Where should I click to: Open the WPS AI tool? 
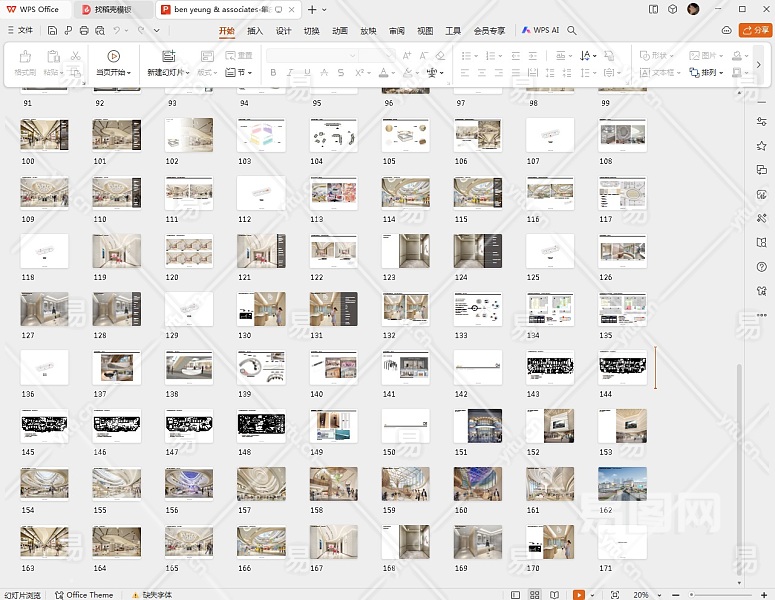(x=540, y=31)
